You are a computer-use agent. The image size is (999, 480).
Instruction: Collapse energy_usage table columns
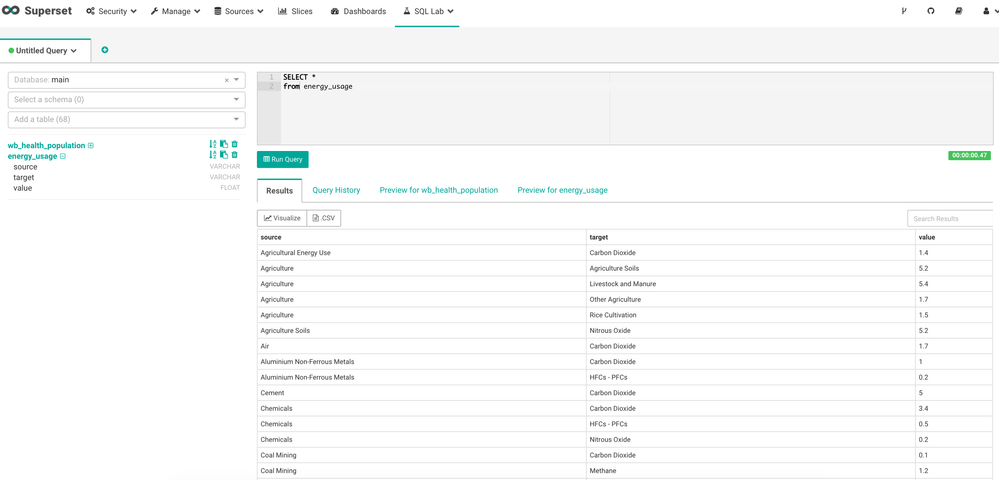coord(62,156)
